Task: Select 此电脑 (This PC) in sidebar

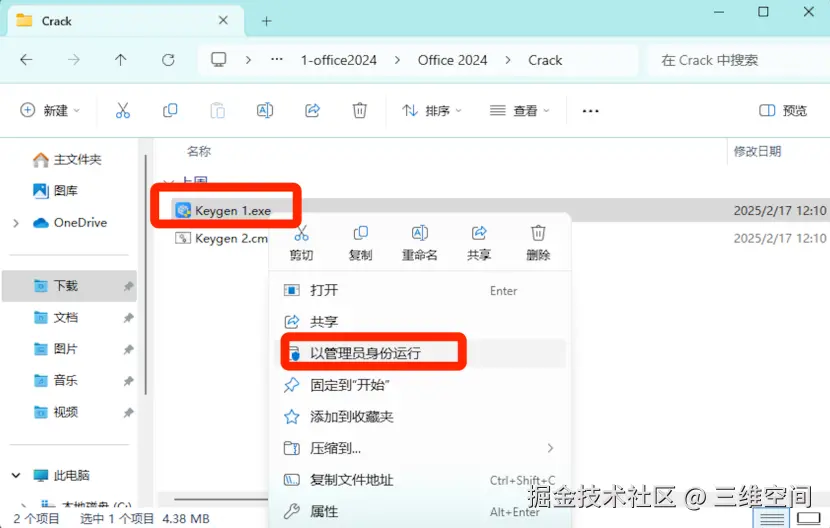Action: pos(61,475)
